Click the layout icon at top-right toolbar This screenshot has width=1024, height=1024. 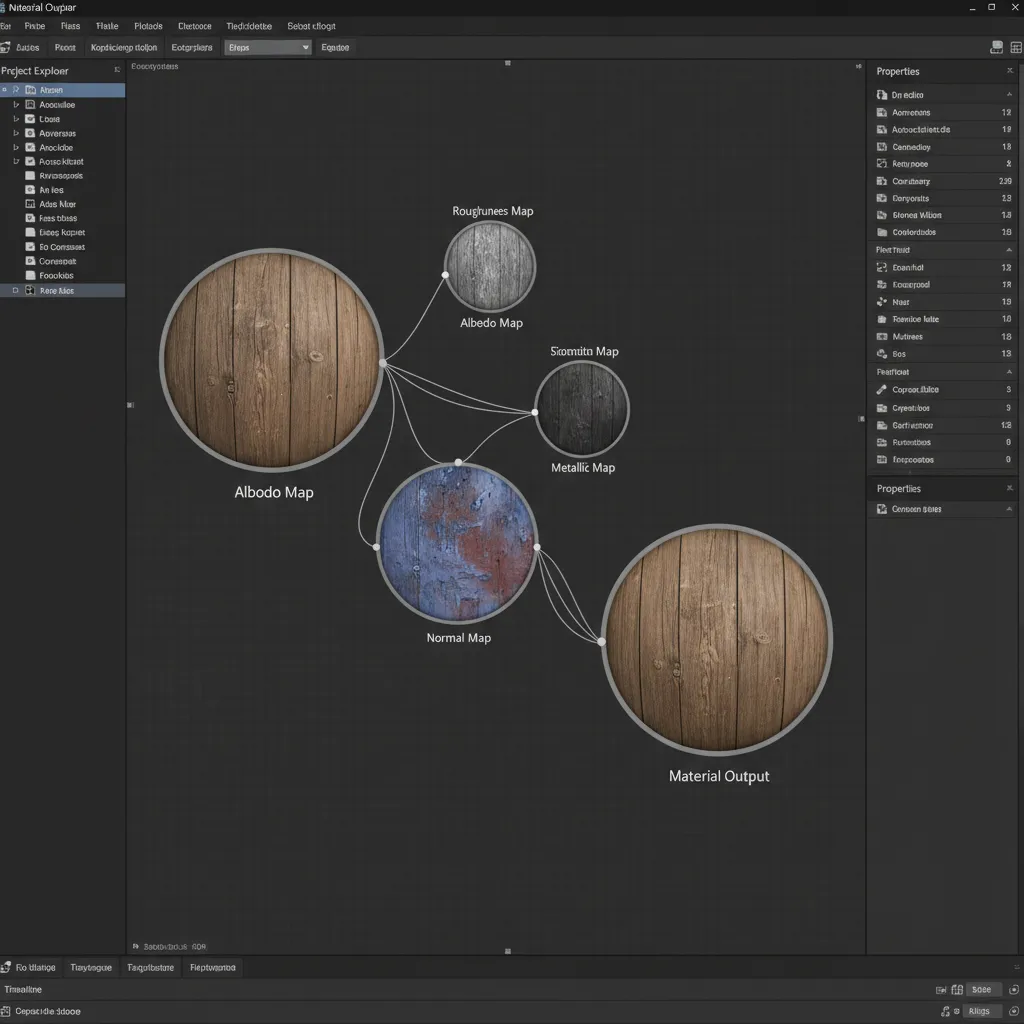click(x=997, y=47)
